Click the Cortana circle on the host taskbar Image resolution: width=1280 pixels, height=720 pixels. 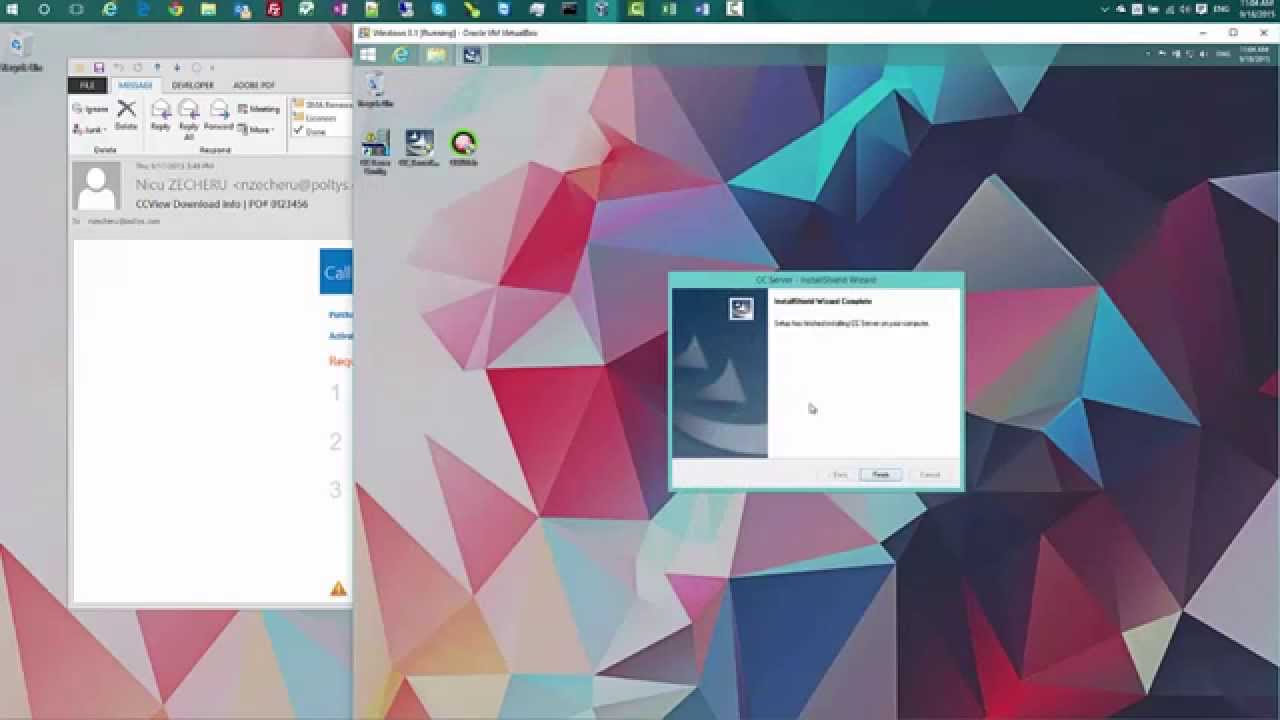pyautogui.click(x=44, y=9)
